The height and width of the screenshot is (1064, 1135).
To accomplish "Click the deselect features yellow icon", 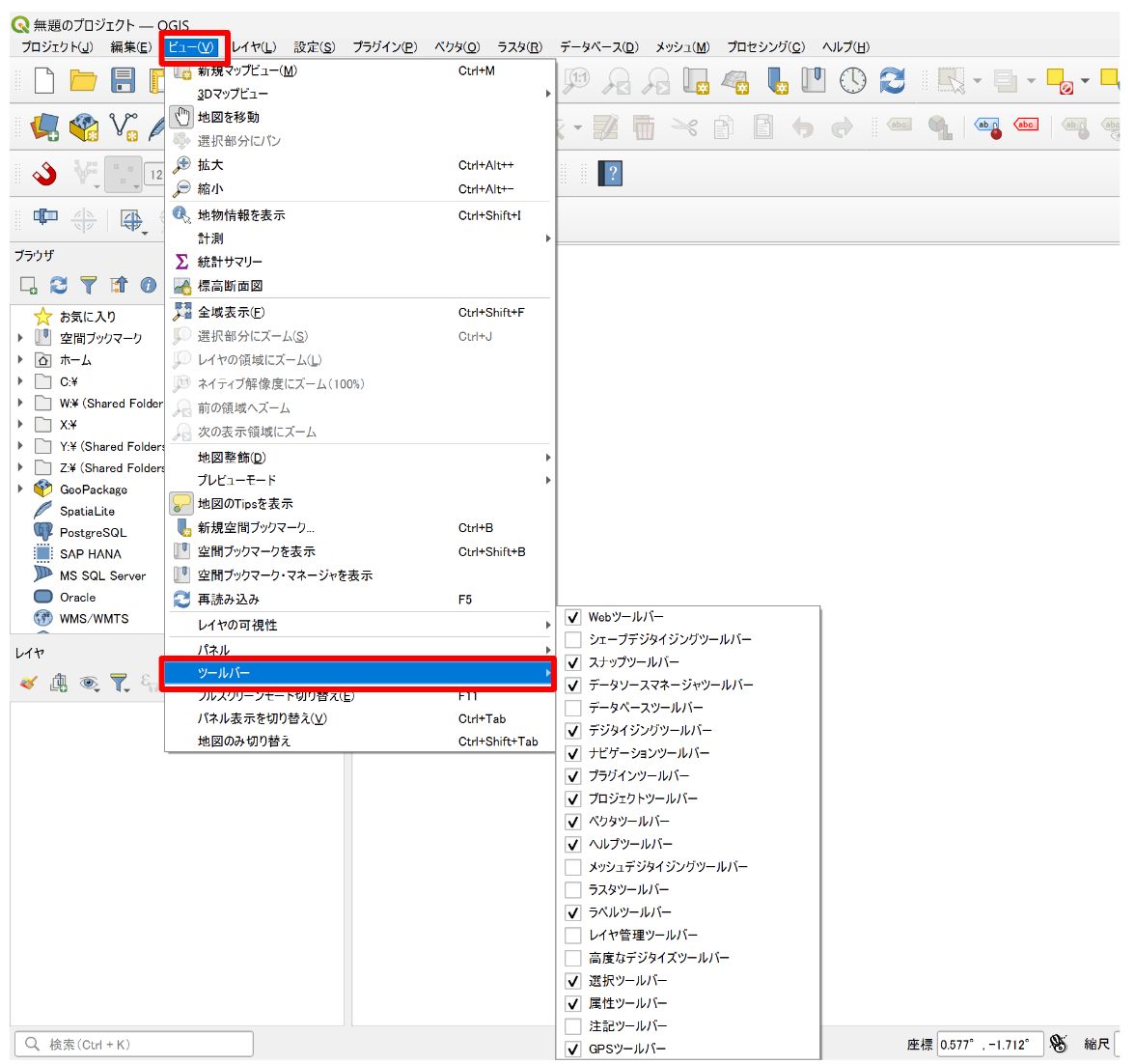I will 1060,81.
